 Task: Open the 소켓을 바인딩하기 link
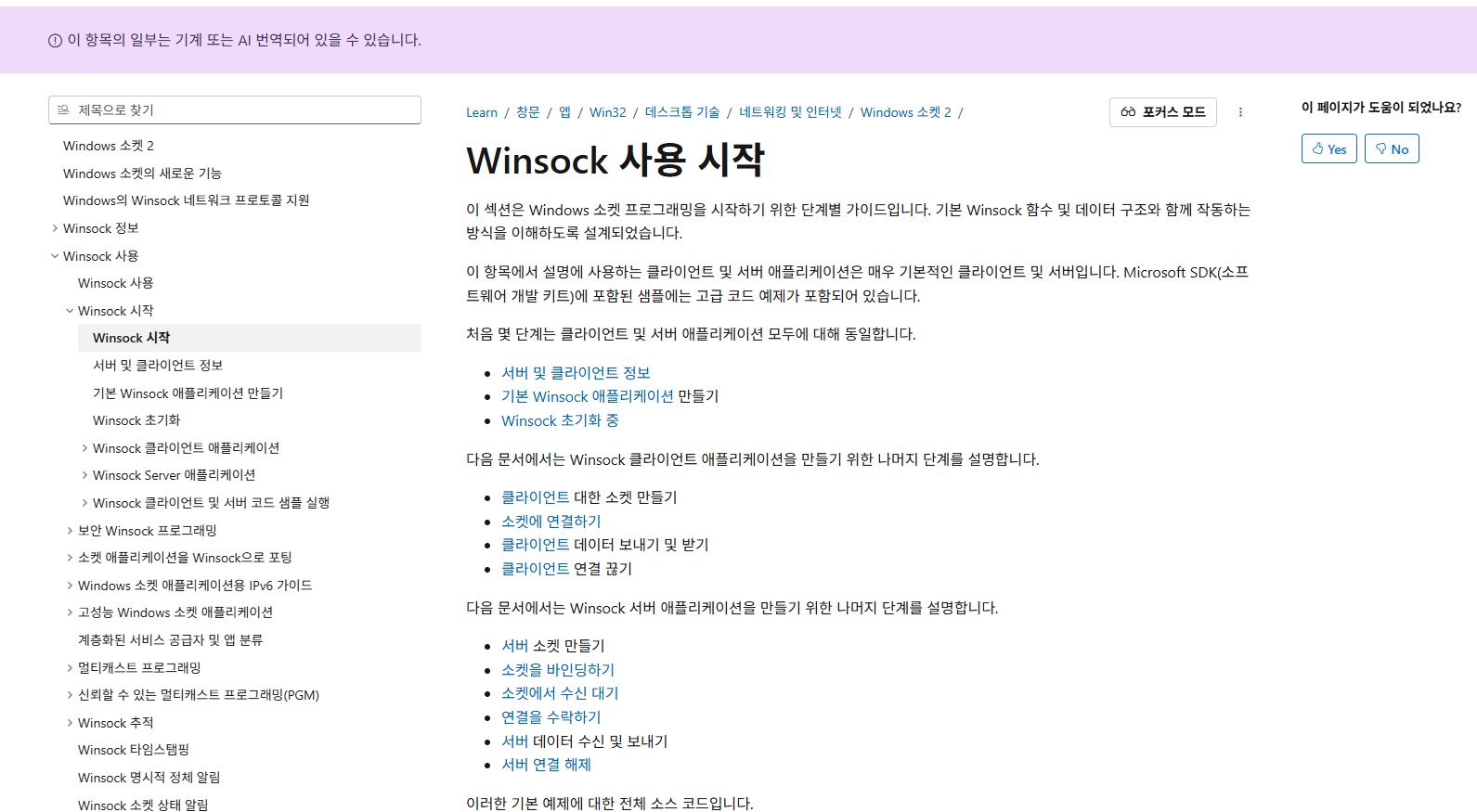coord(558,670)
